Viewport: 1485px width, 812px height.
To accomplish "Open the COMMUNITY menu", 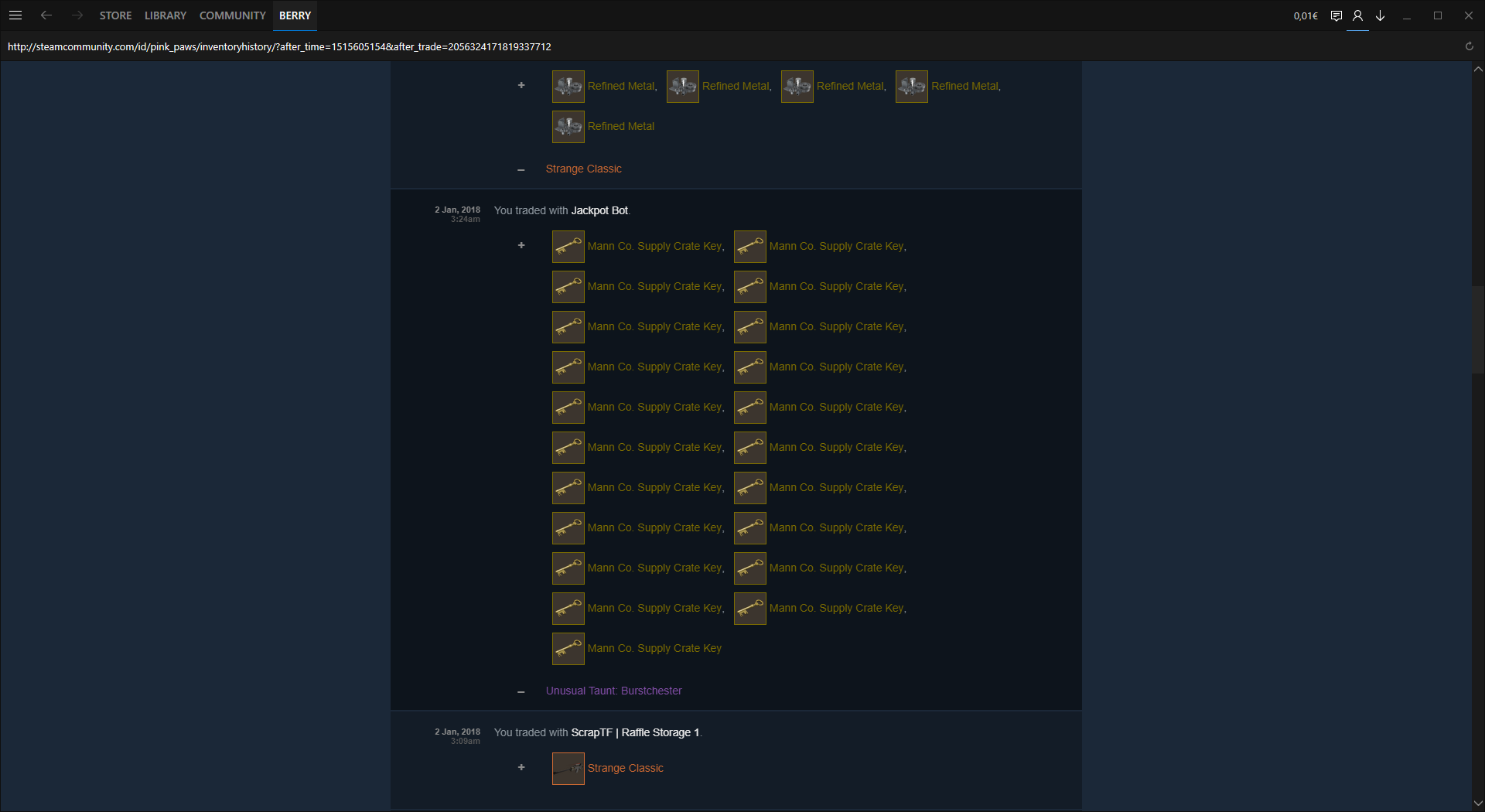I will (232, 15).
